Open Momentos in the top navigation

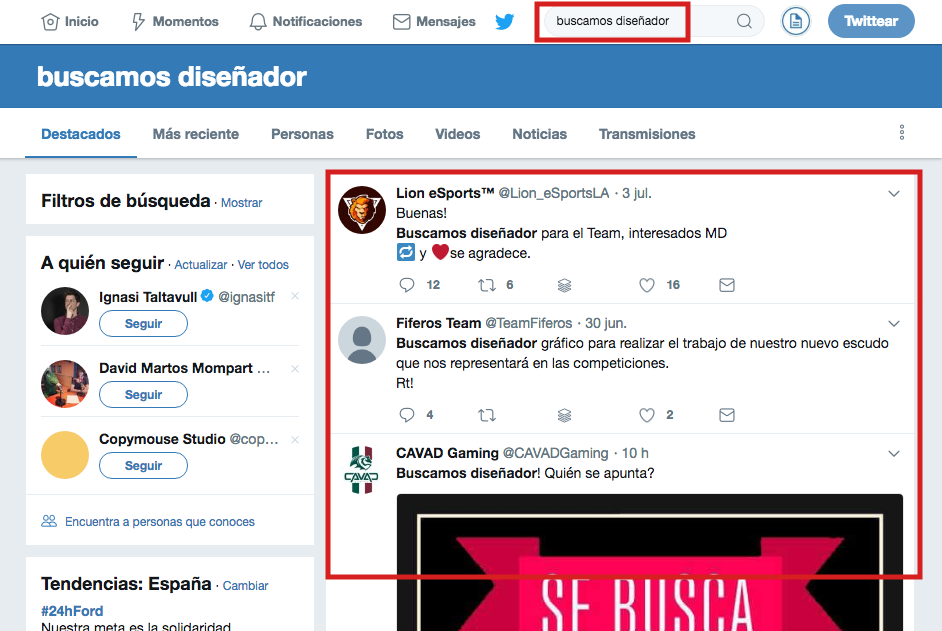175,22
